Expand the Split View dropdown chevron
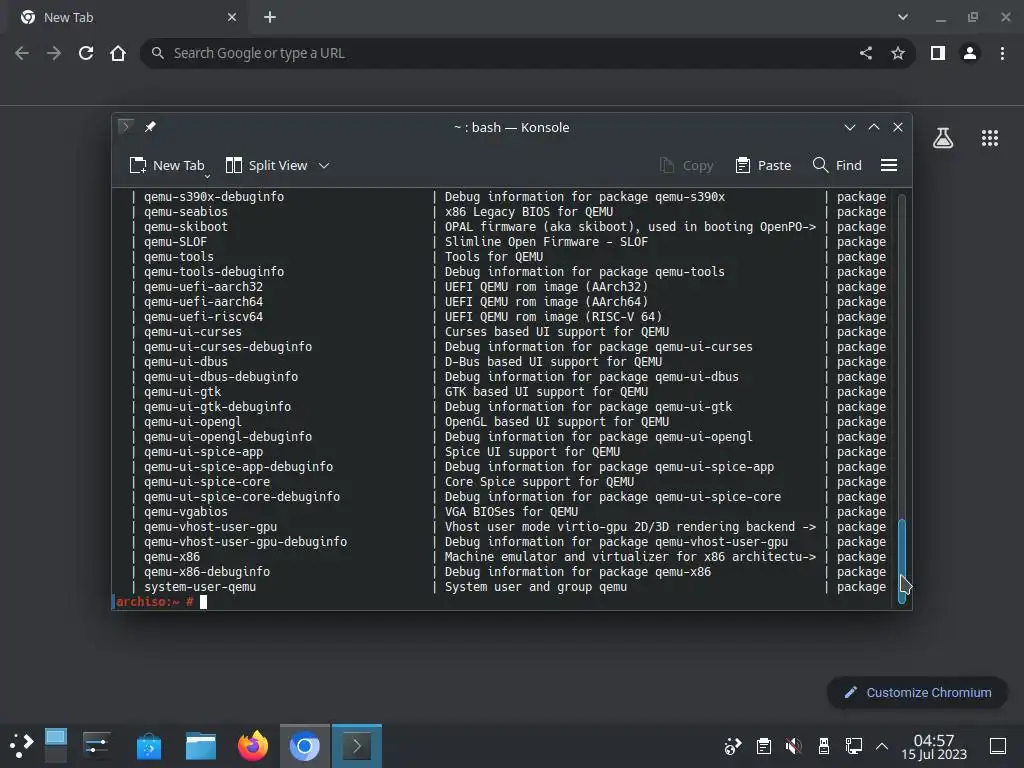The height and width of the screenshot is (768, 1024). (x=324, y=165)
